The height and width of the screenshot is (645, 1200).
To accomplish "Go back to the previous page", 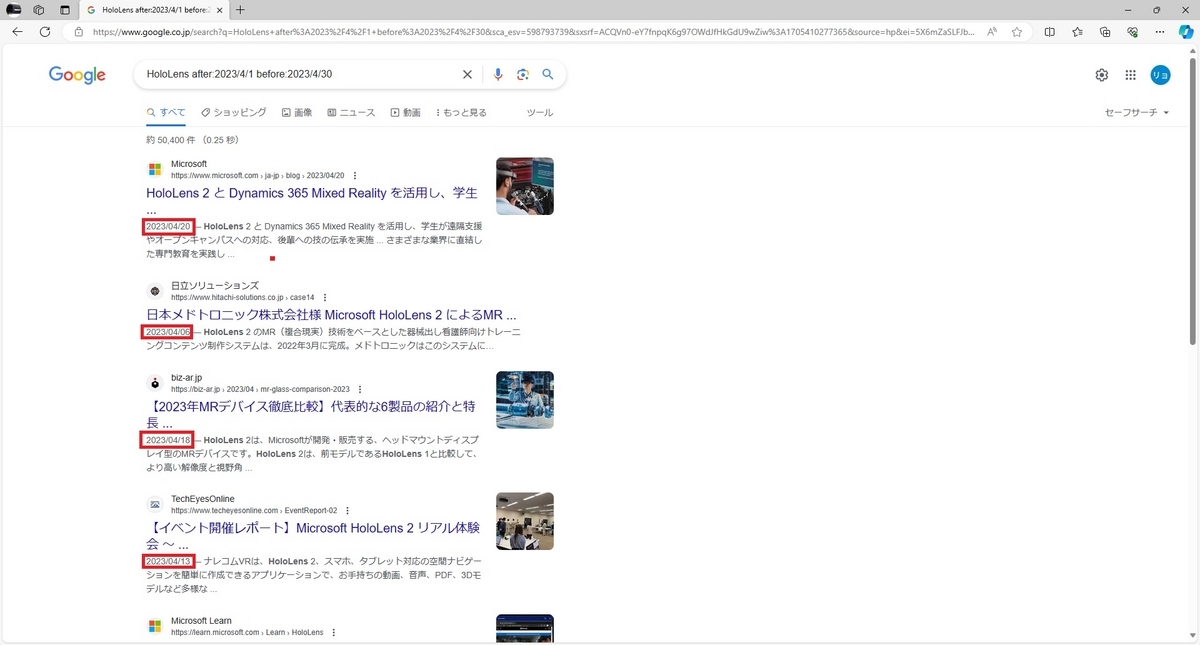I will pyautogui.click(x=17, y=32).
